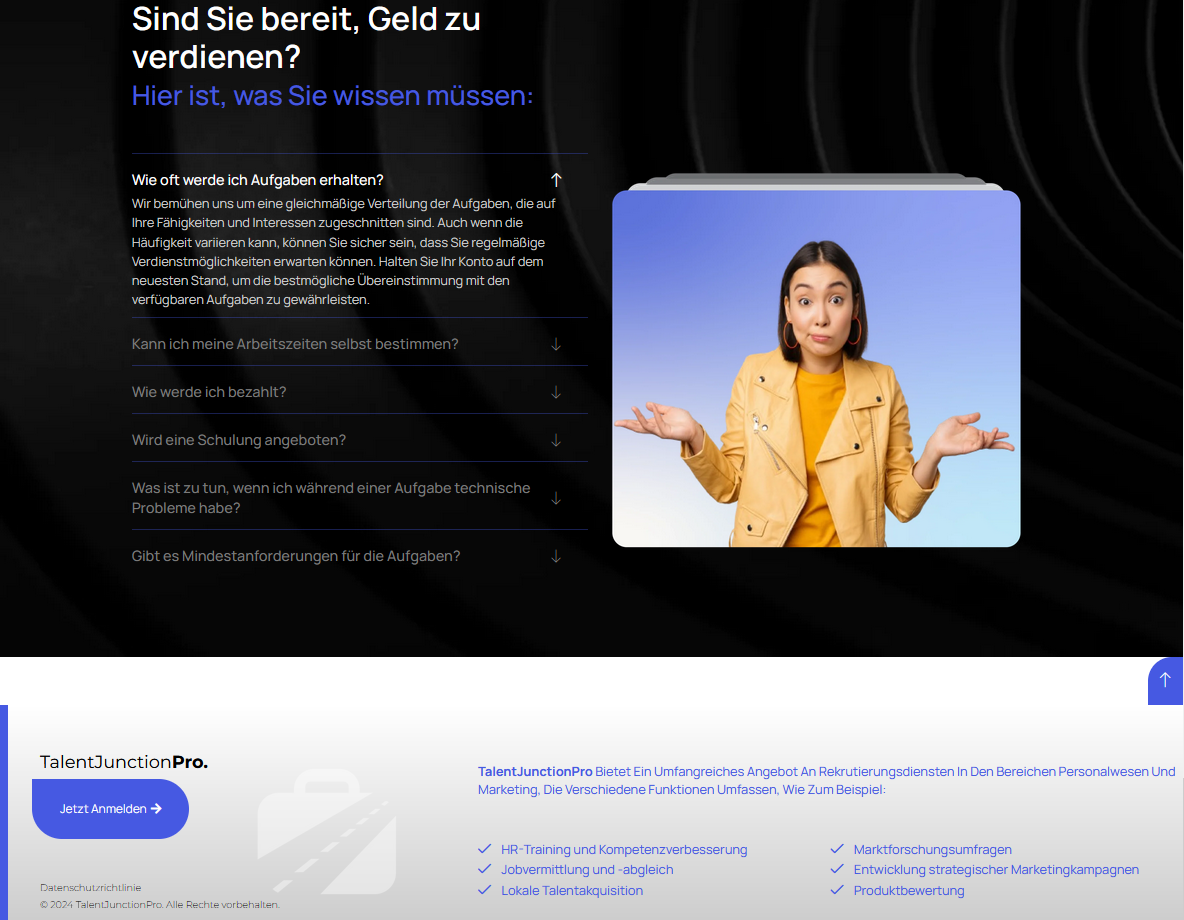Click the TalentJunctionPro. footer logo
Viewport: 1184px width, 920px height.
coord(124,761)
